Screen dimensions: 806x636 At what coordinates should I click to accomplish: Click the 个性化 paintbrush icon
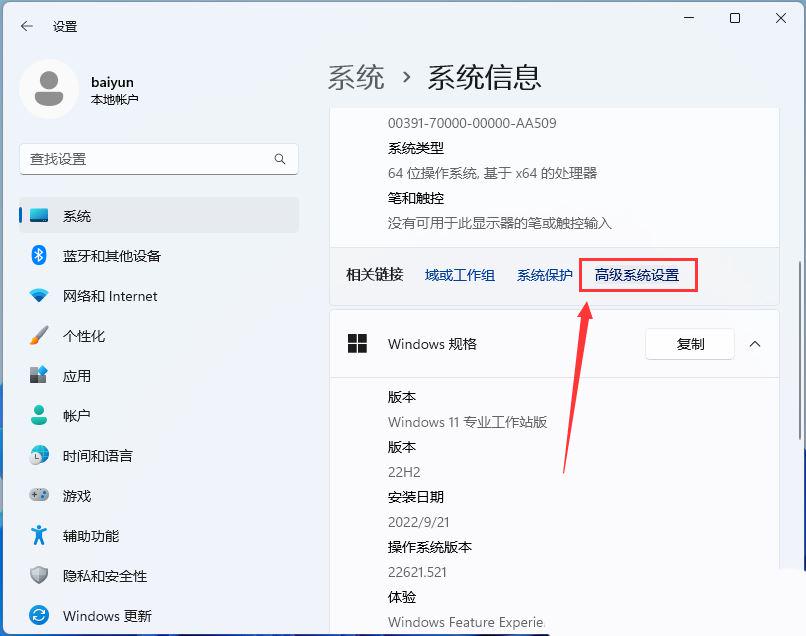[x=39, y=335]
